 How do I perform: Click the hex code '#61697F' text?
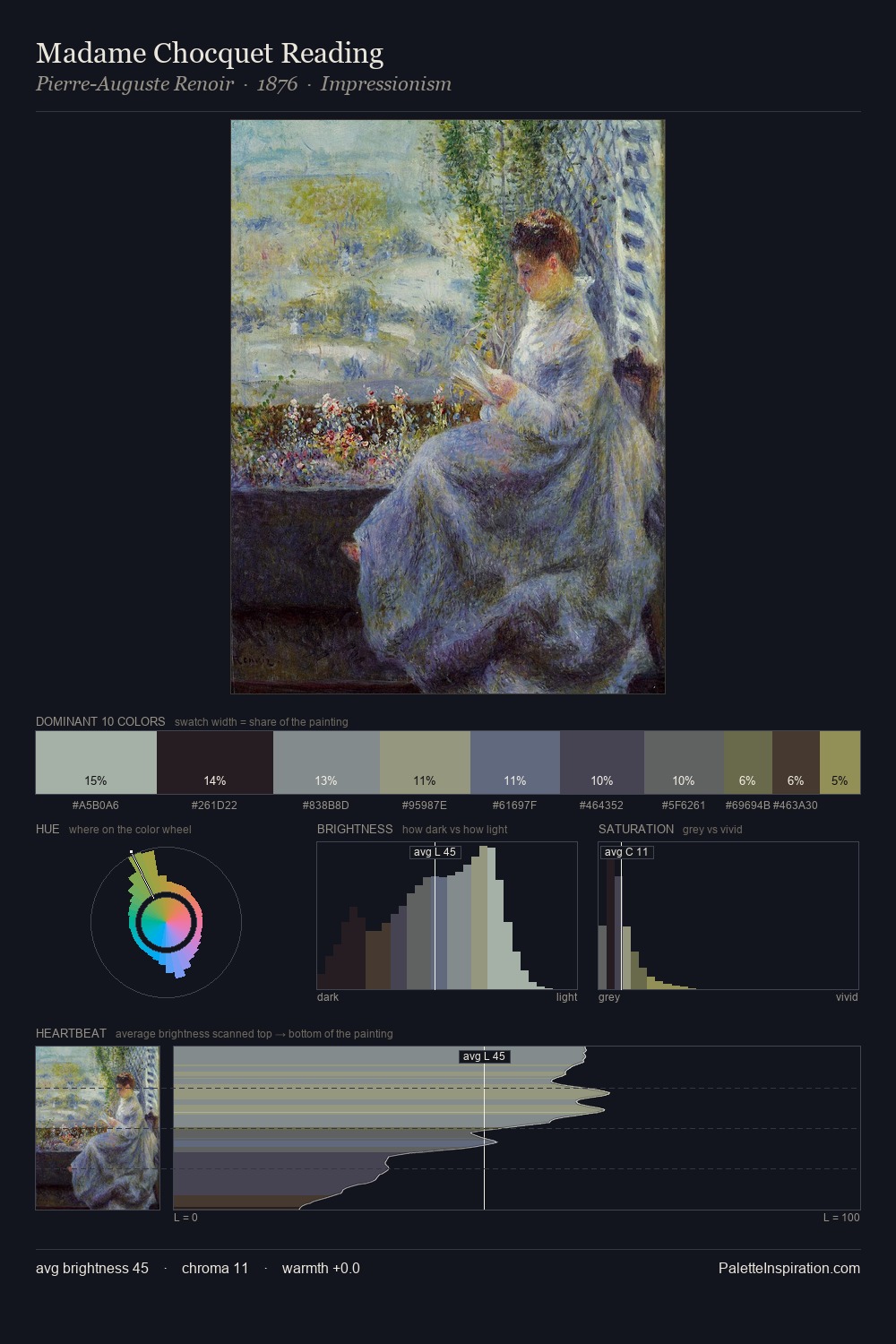[x=515, y=806]
